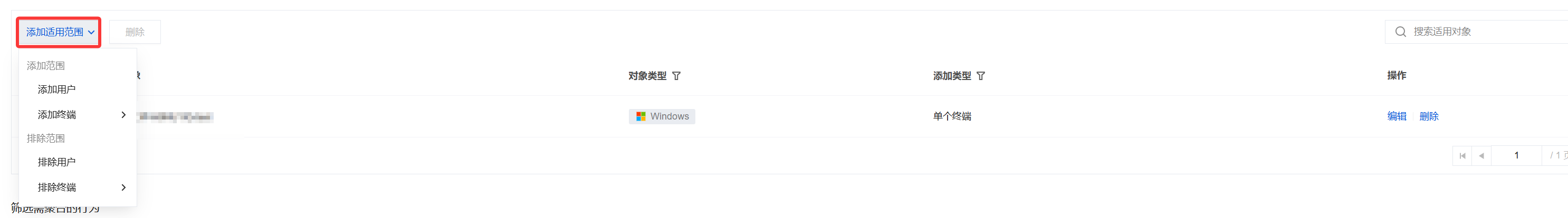Click the greyed-out 删除 toolbar button
The image size is (1568, 218).
tap(135, 32)
